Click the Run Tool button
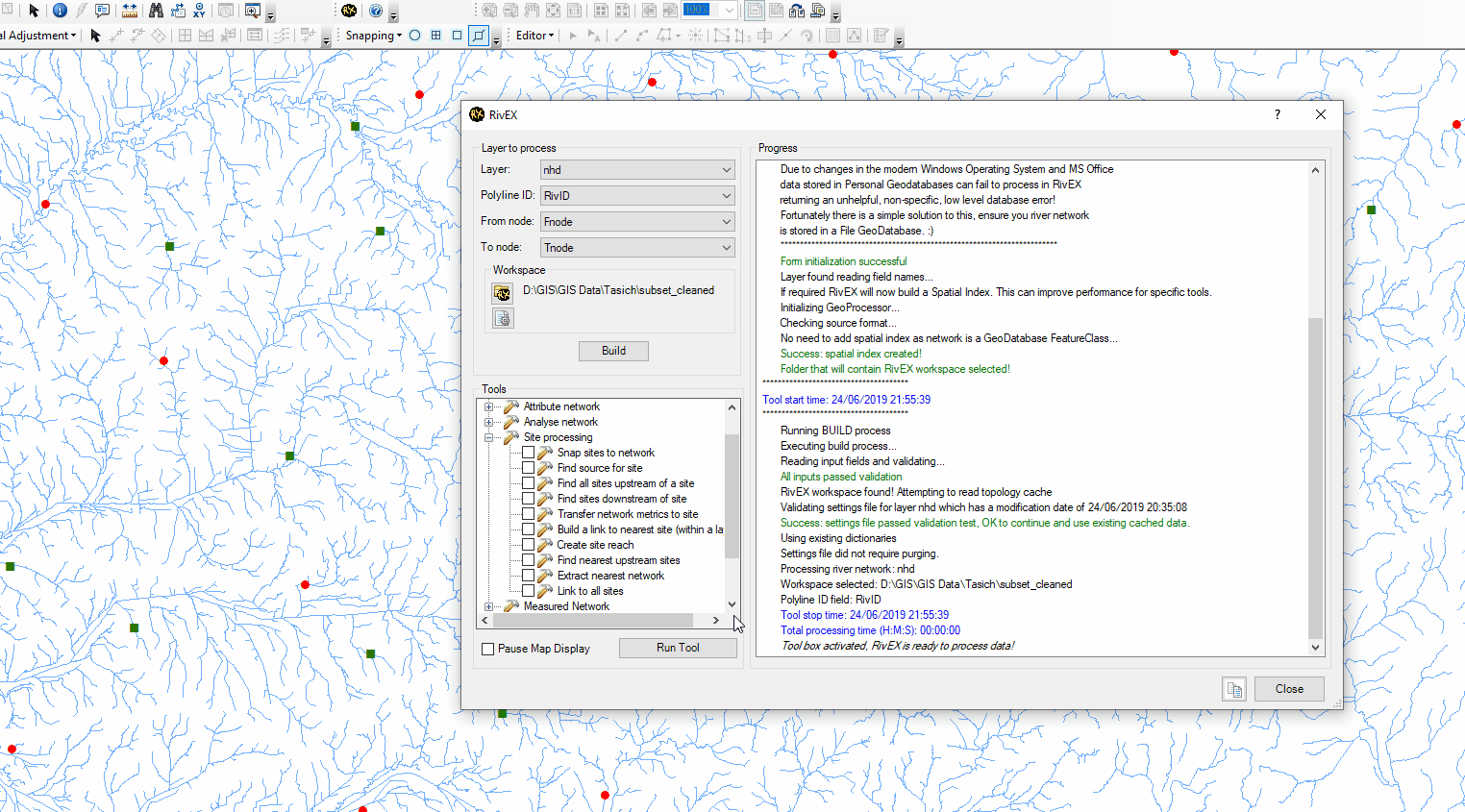Image resolution: width=1465 pixels, height=812 pixels. [678, 648]
